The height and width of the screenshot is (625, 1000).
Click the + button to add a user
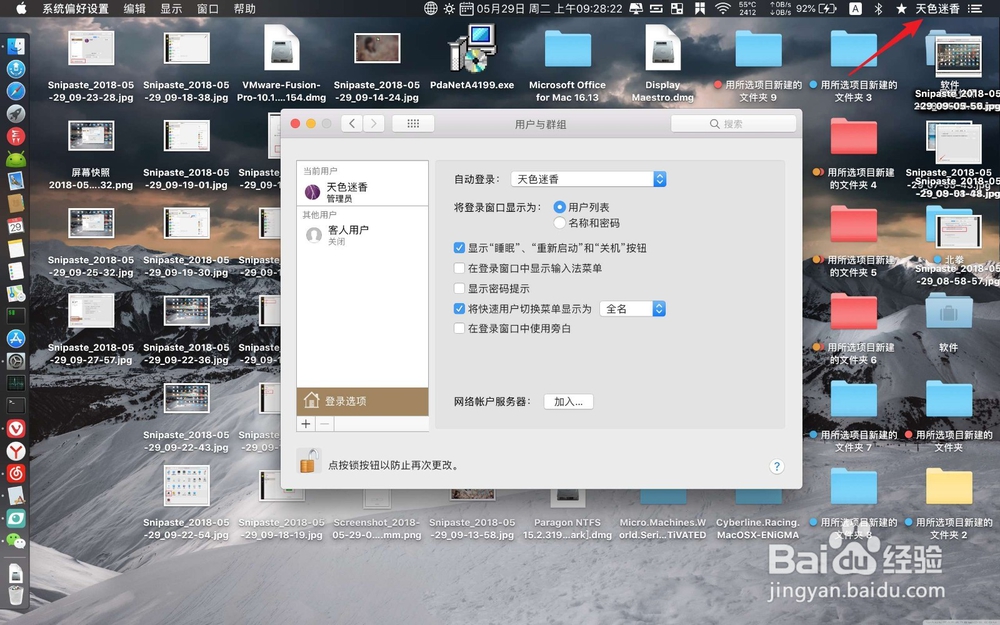[x=306, y=423]
